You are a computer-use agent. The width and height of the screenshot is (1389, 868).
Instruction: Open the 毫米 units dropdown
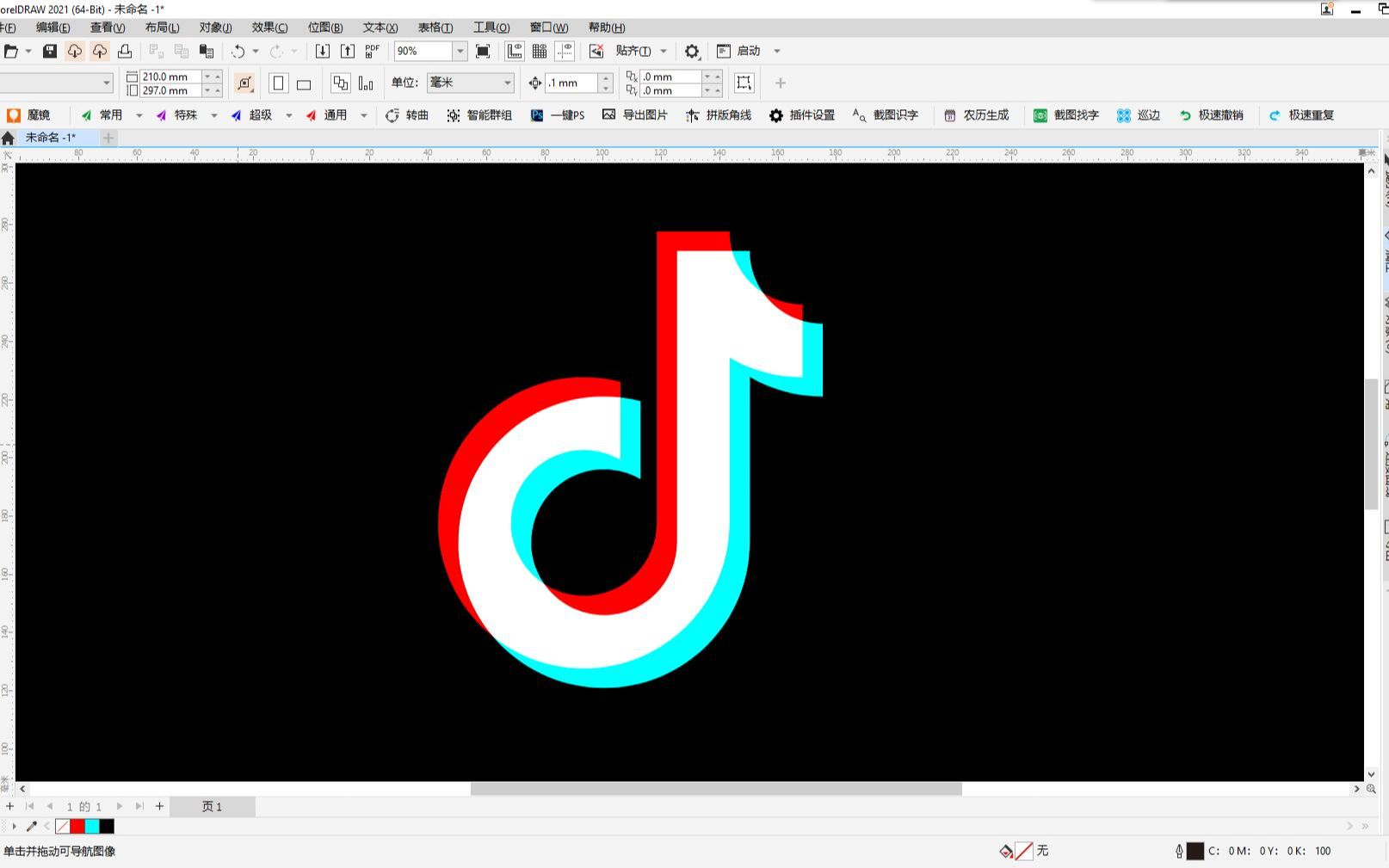[x=507, y=83]
